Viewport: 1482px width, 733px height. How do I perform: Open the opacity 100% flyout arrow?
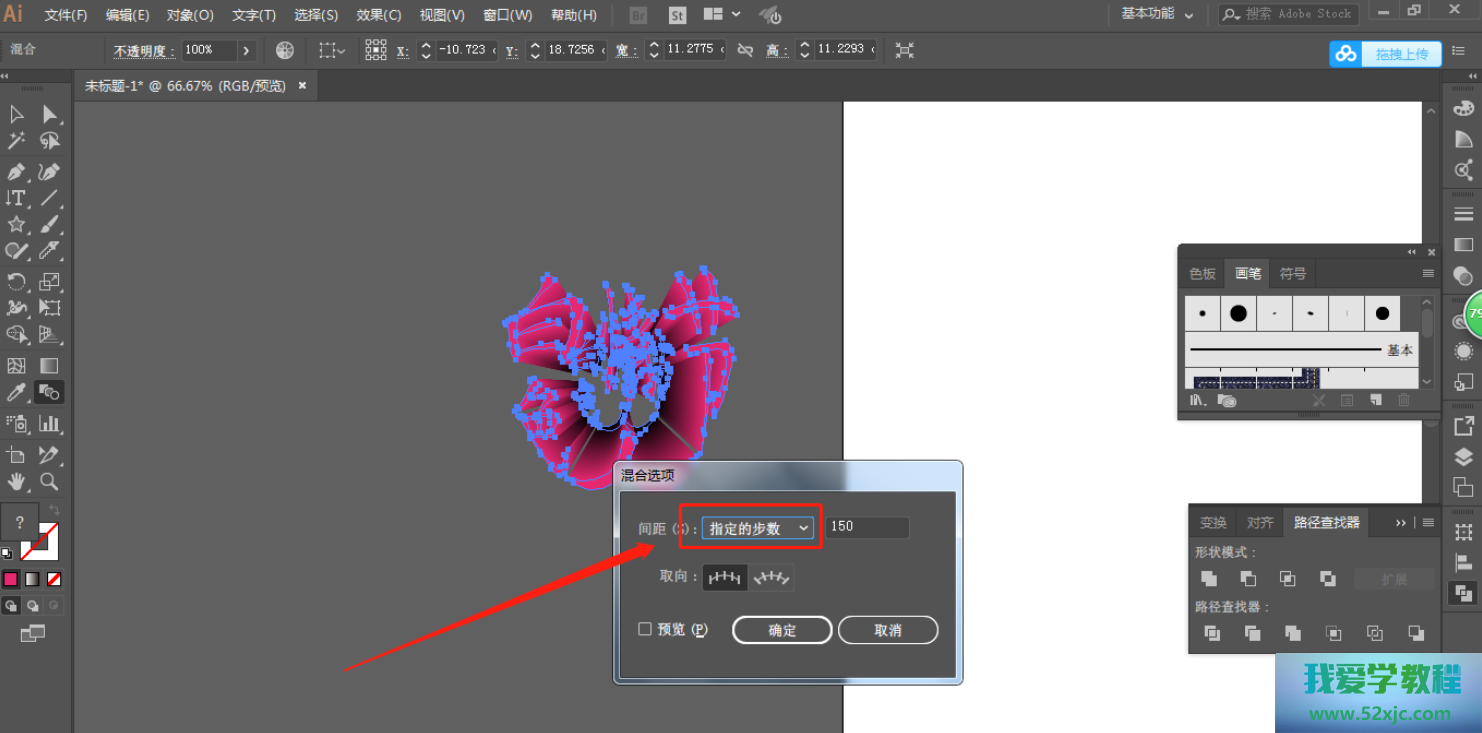click(x=246, y=50)
